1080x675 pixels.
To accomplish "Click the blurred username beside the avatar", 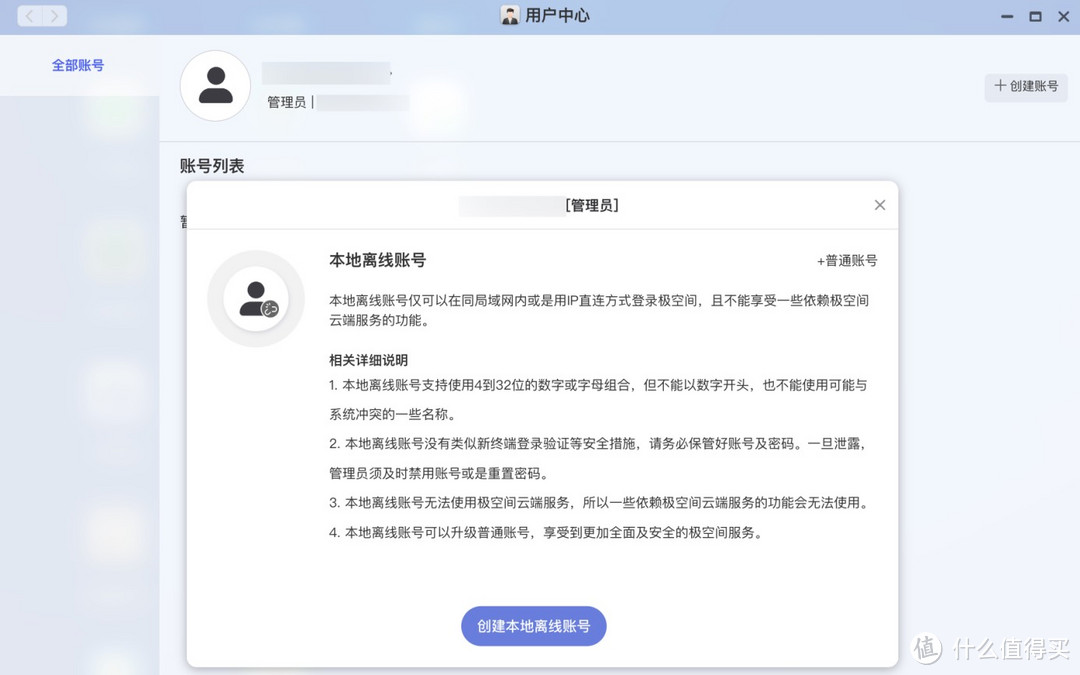I will (326, 73).
